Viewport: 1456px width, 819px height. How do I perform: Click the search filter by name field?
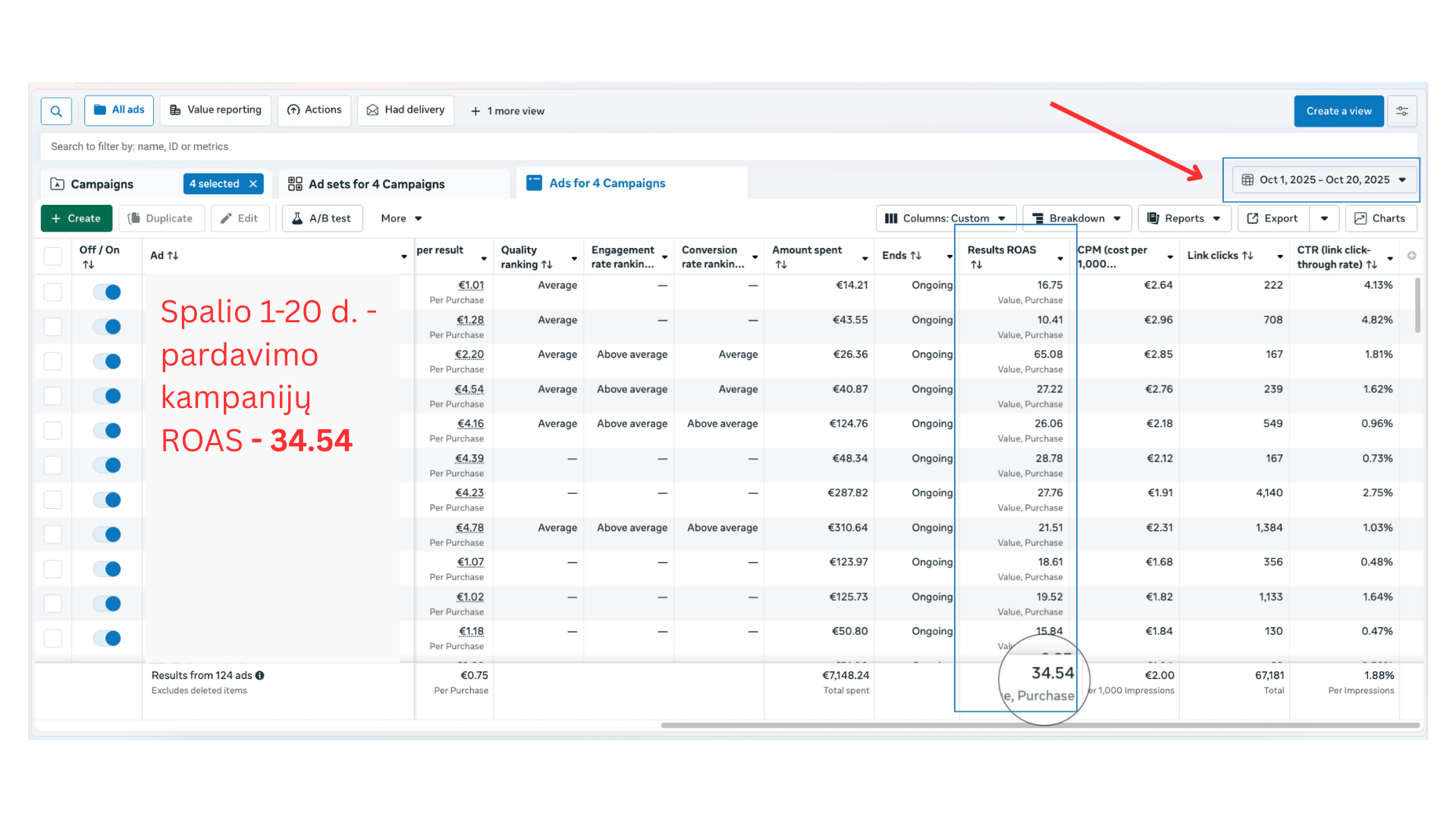coord(379,146)
